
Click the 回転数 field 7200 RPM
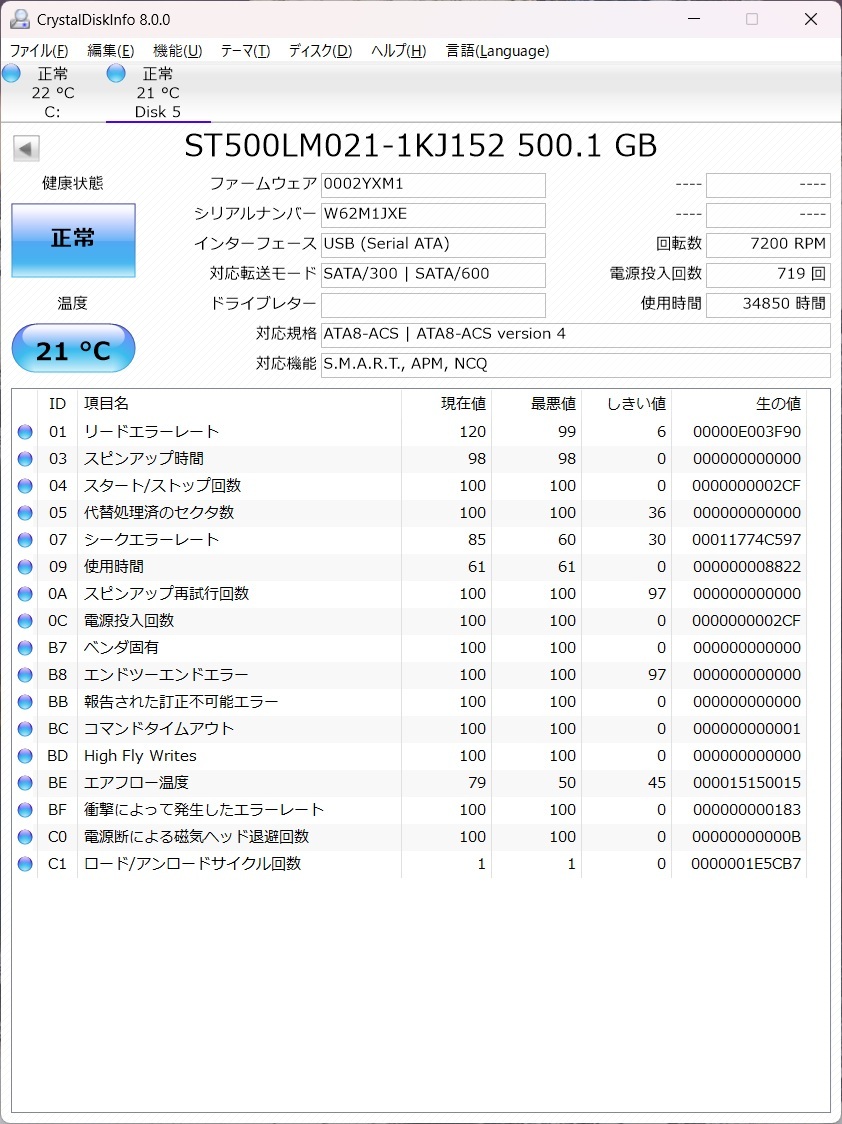coord(768,245)
